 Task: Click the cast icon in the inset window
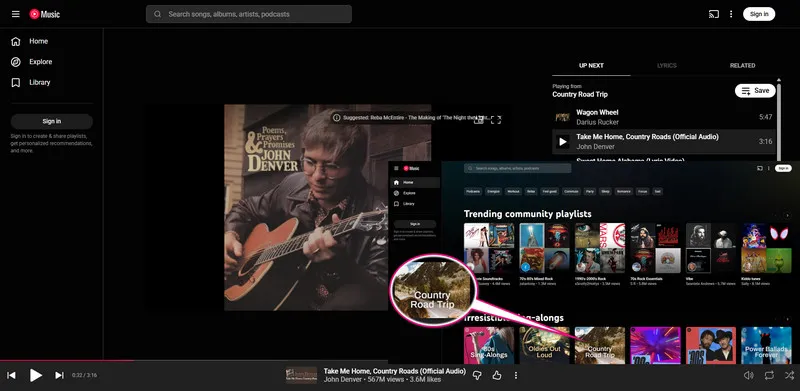[x=760, y=168]
